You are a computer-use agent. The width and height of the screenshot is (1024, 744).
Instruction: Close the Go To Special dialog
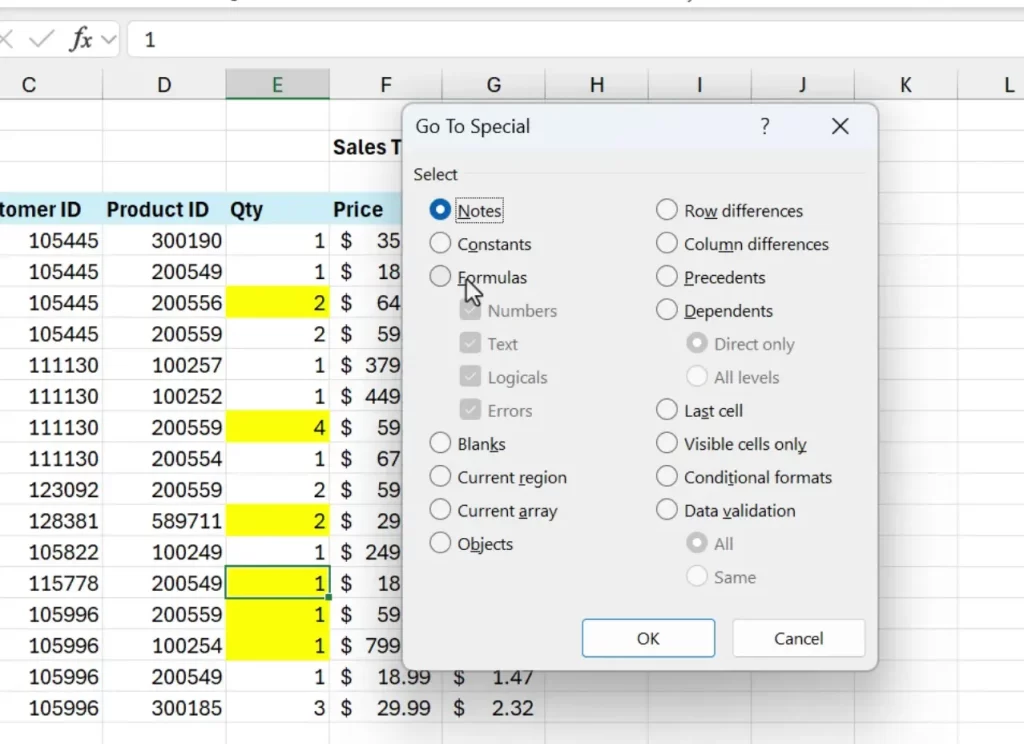840,126
